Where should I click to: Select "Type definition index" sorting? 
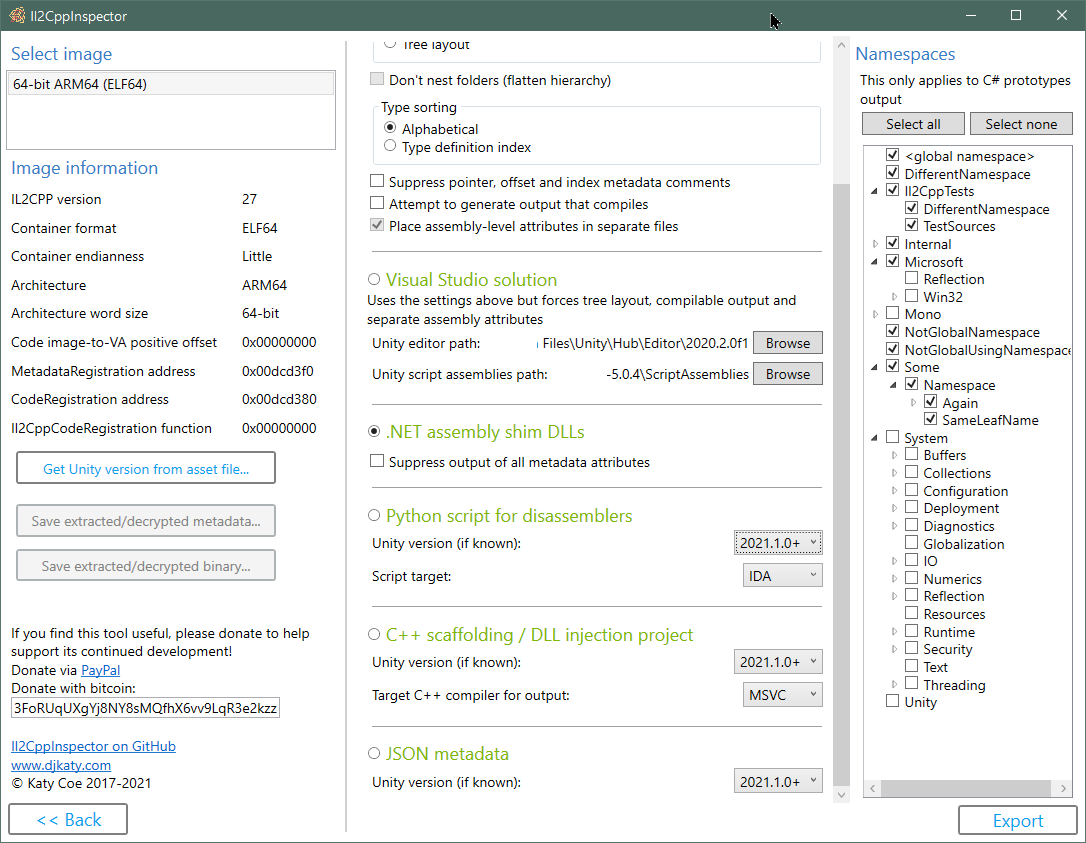click(x=390, y=145)
